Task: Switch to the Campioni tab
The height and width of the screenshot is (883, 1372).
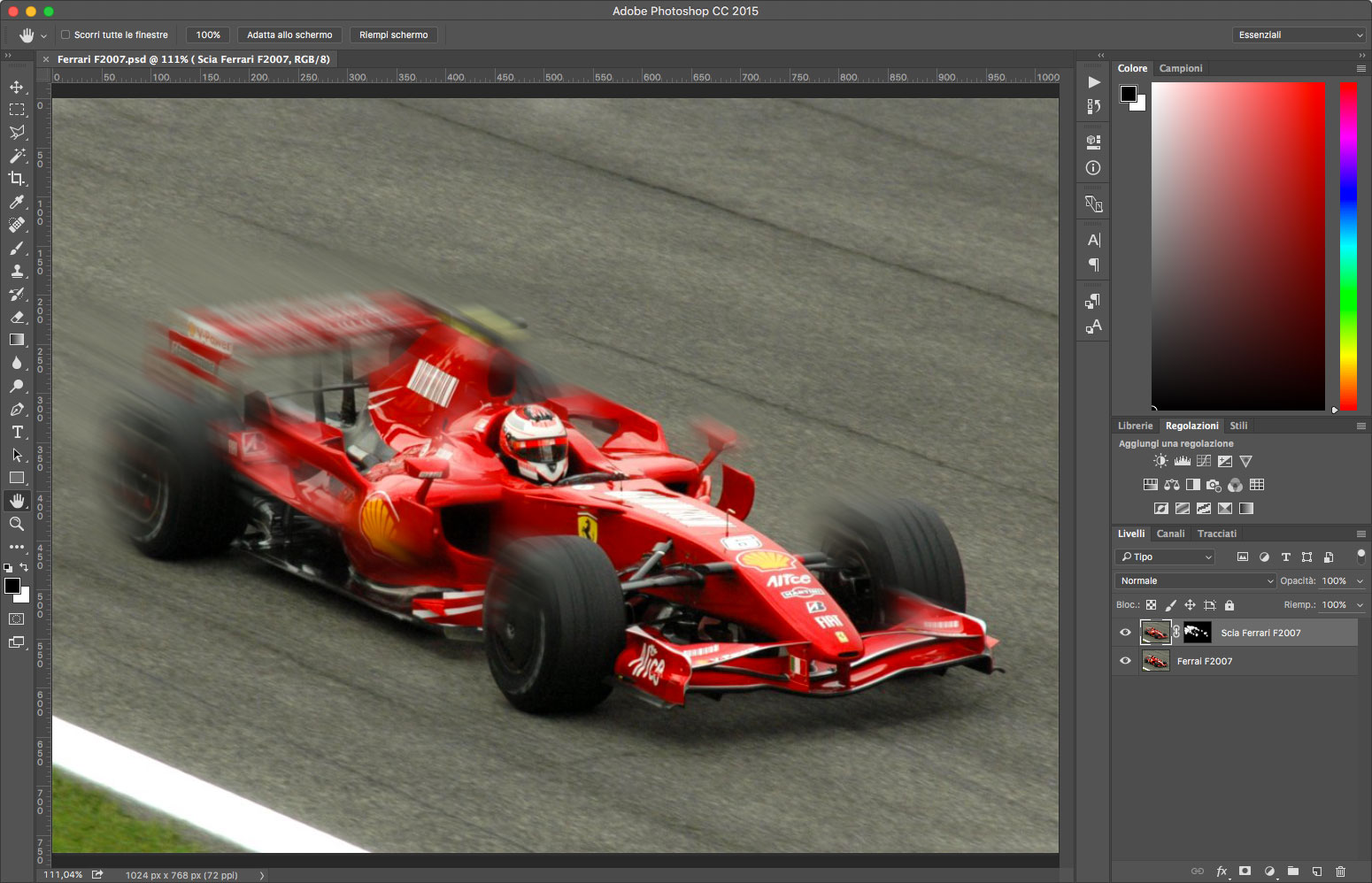Action: [x=1181, y=68]
